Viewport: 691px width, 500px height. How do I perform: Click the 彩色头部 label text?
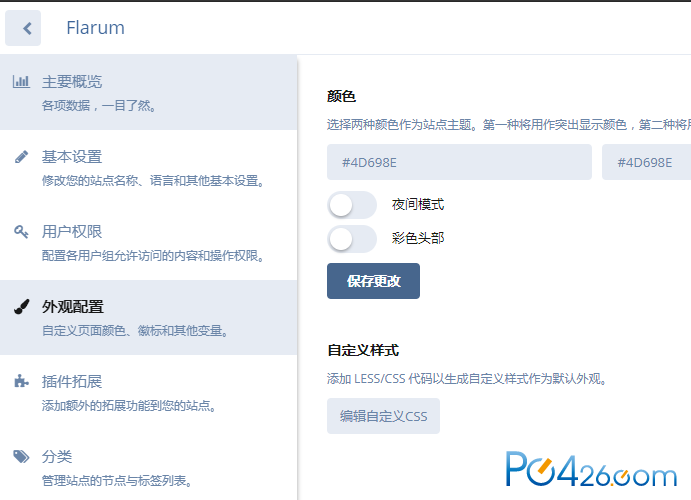tap(418, 238)
